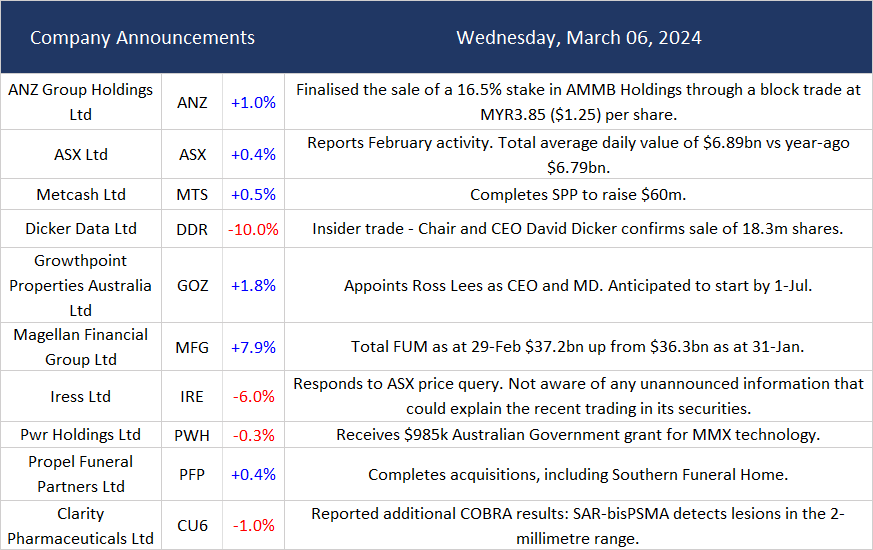Click Dicker Data's -10.0% change value
The image size is (873, 550).
pyautogui.click(x=253, y=229)
